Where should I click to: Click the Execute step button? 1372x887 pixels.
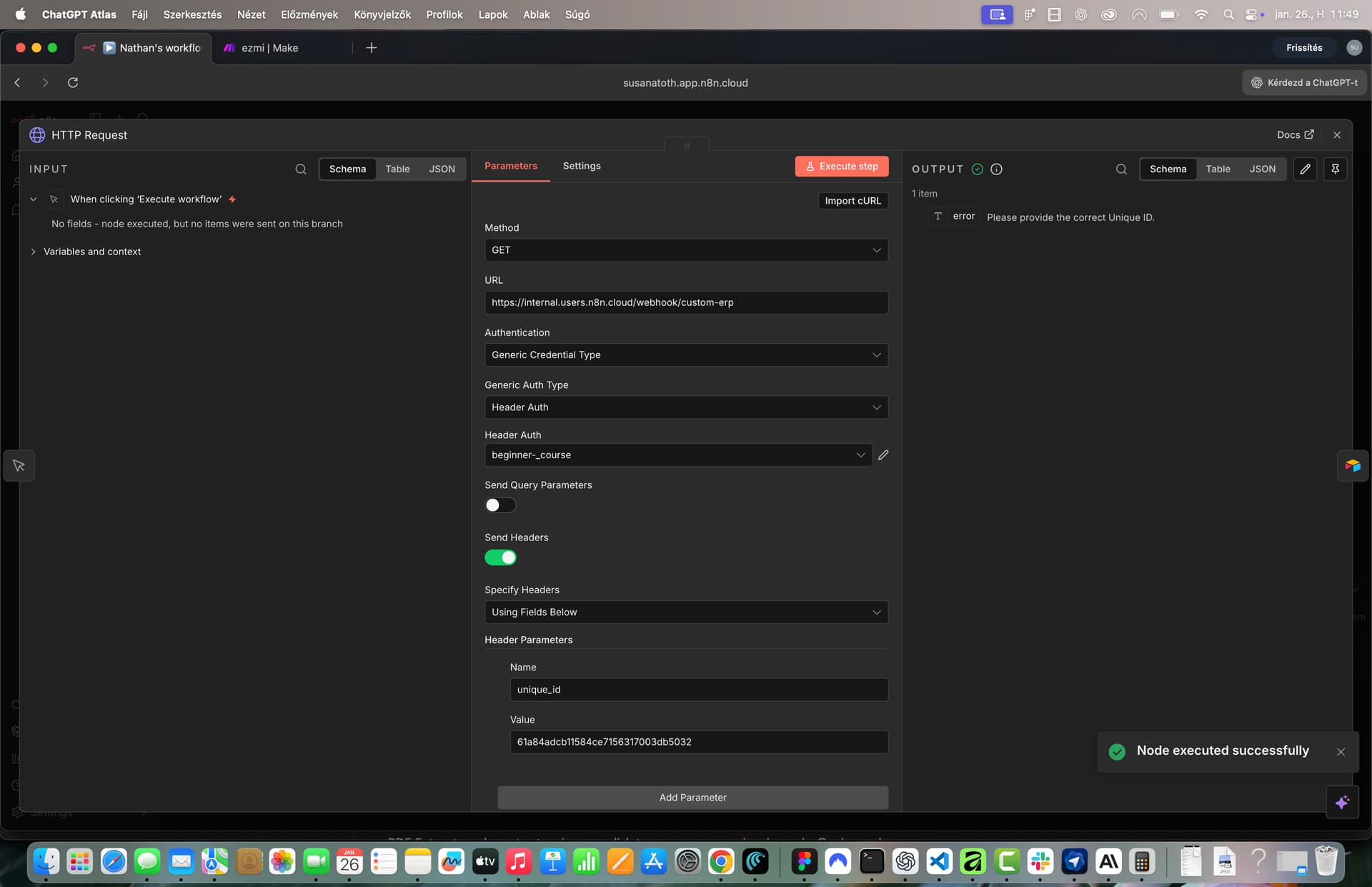[841, 167]
